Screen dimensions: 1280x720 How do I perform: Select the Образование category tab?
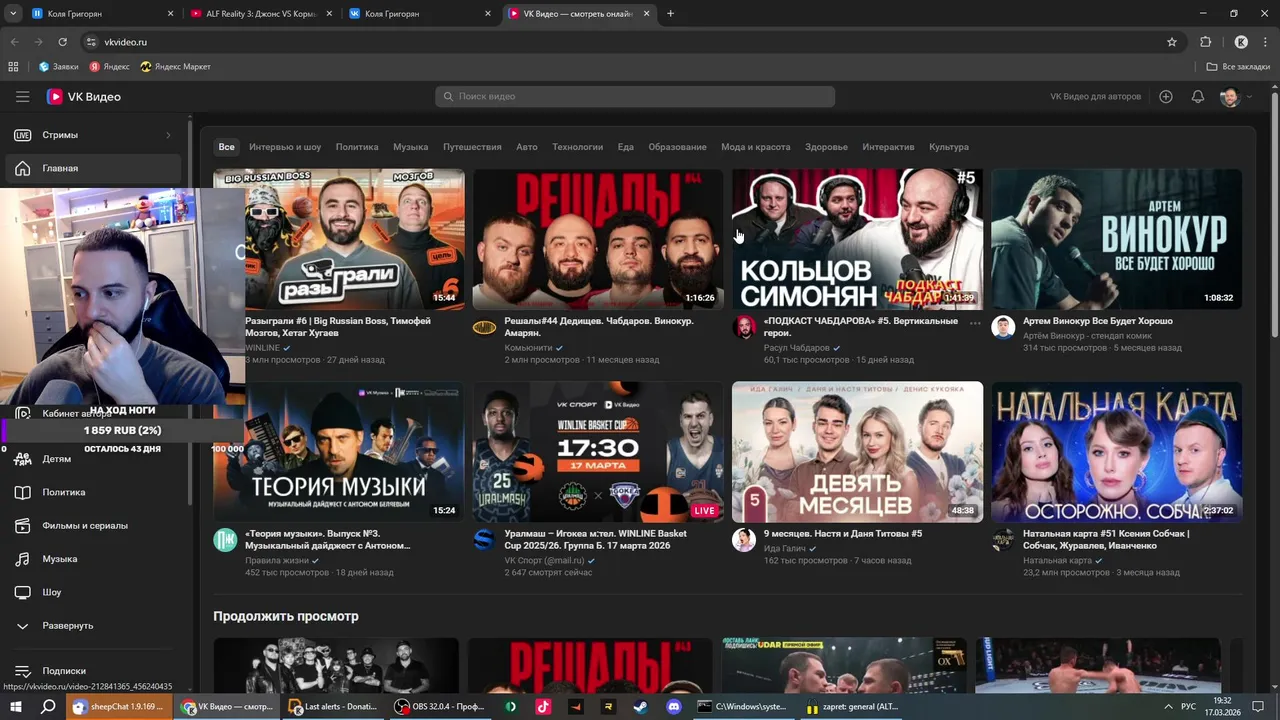tap(677, 147)
